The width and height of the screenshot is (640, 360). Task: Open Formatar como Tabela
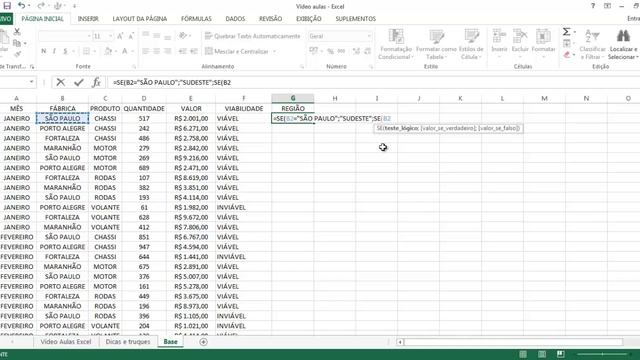point(436,44)
